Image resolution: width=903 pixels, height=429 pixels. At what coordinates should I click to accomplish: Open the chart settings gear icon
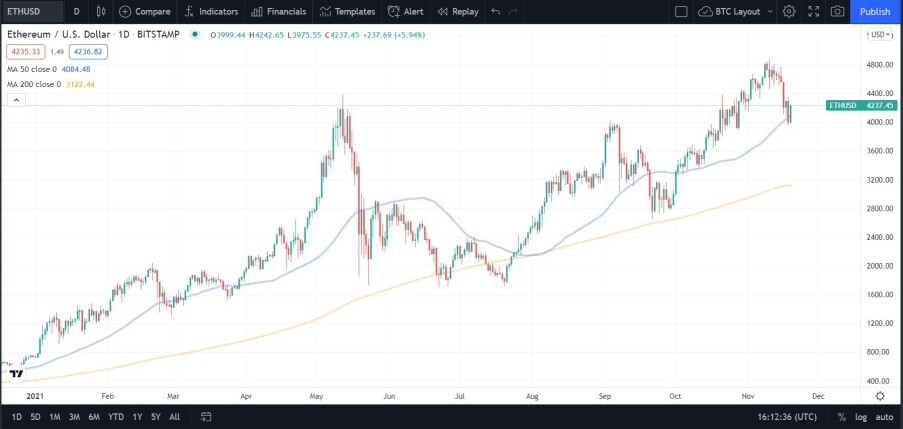point(789,12)
